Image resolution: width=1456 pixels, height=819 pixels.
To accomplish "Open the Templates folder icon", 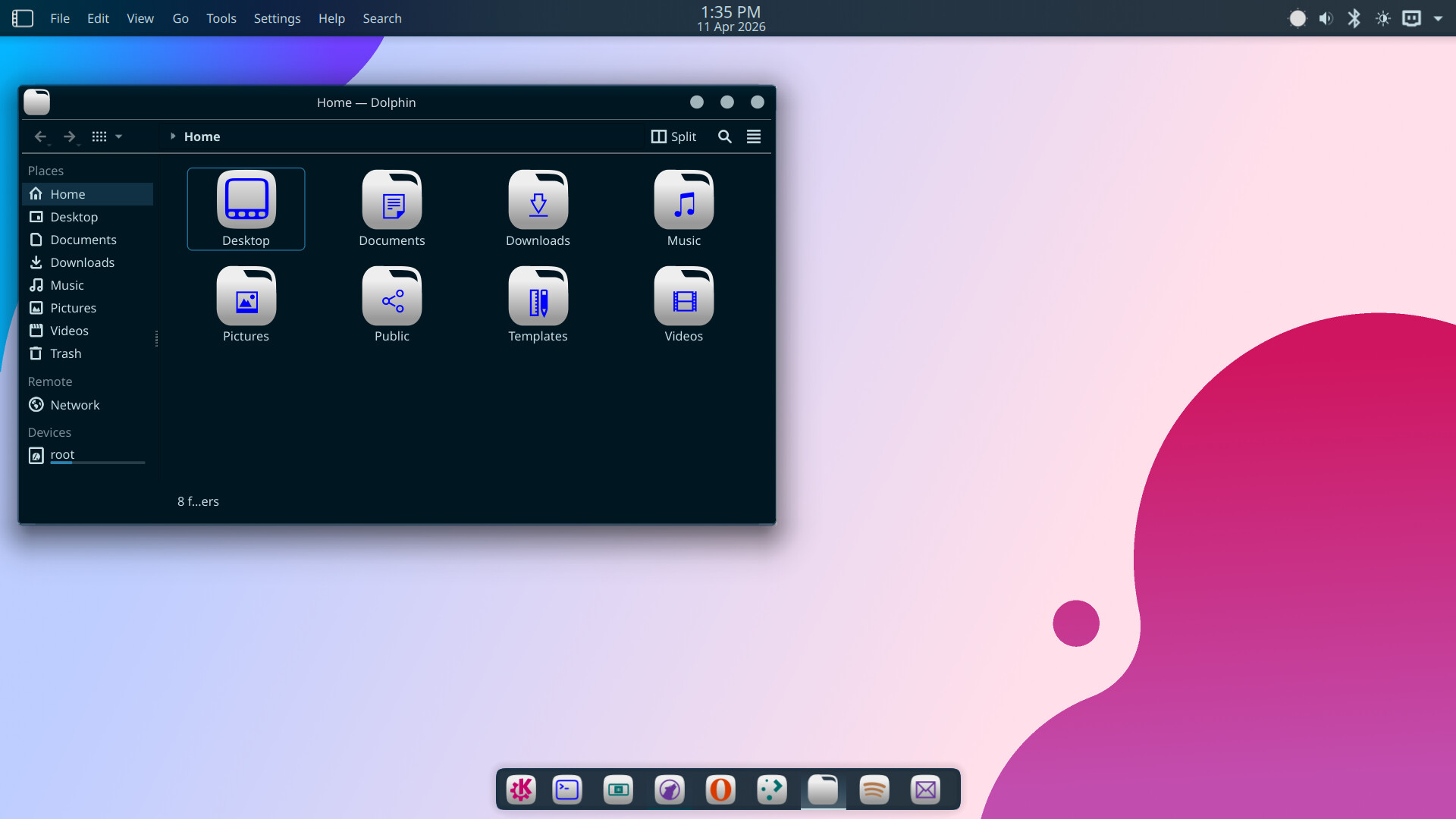I will coord(538,297).
